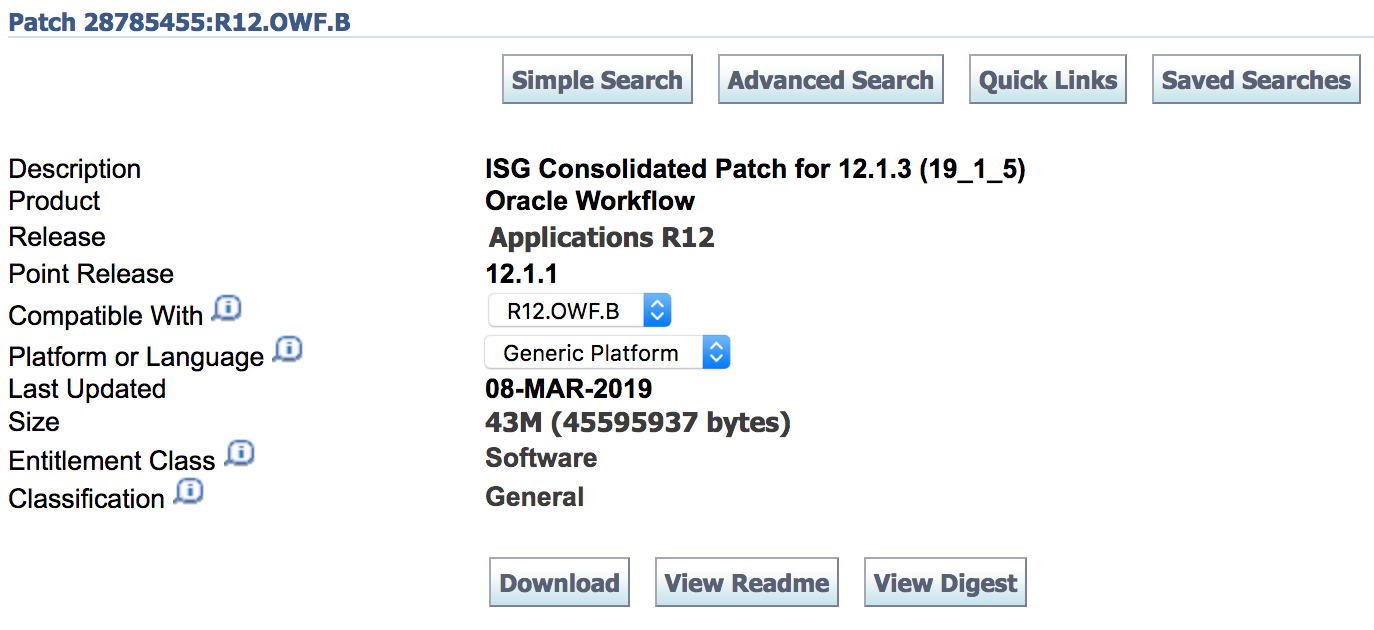
Task: Select the Oracle Workflow product value
Action: point(590,201)
